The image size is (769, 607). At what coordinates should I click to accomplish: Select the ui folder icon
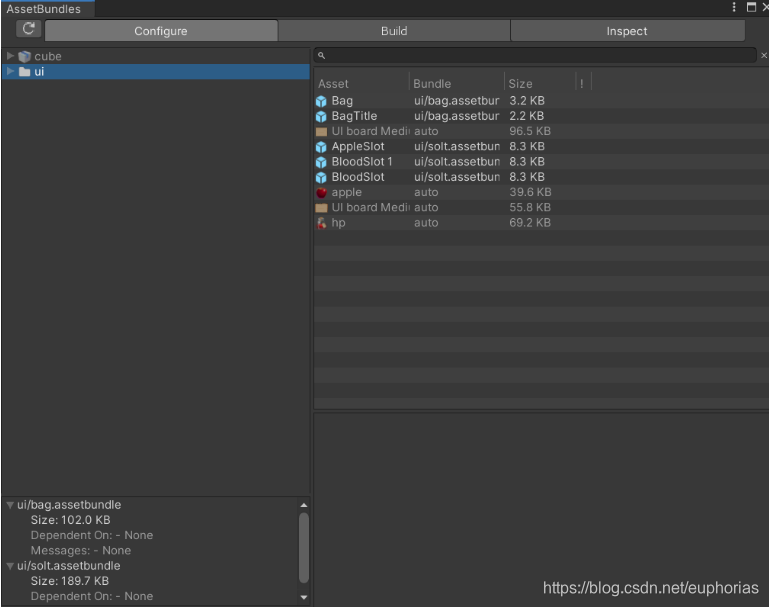coord(25,72)
